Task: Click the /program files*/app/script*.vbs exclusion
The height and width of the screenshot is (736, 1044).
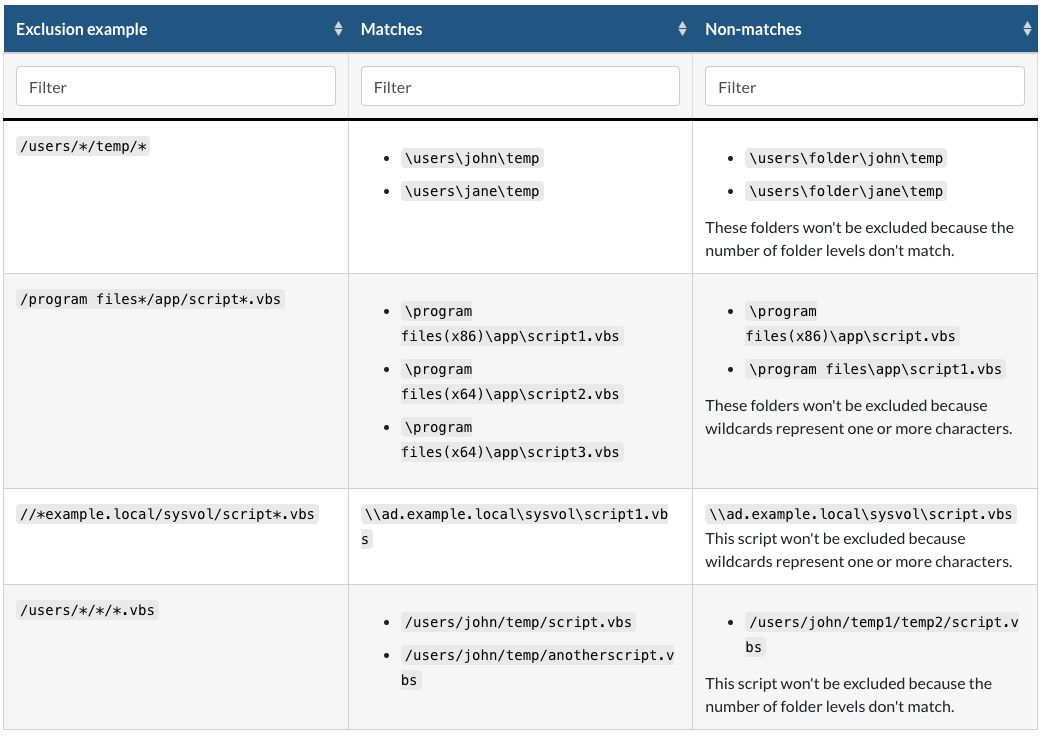Action: click(151, 299)
